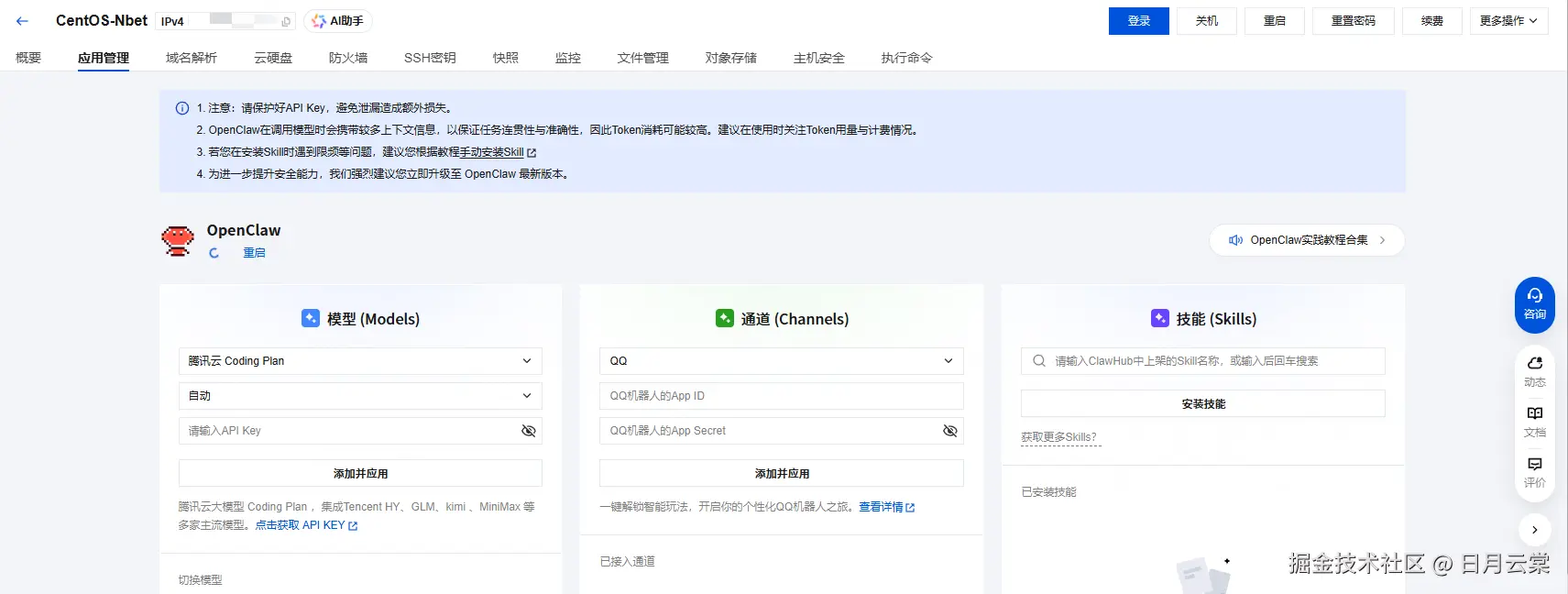
Task: Click the speaker icon in the tutorial banner
Action: [1235, 240]
